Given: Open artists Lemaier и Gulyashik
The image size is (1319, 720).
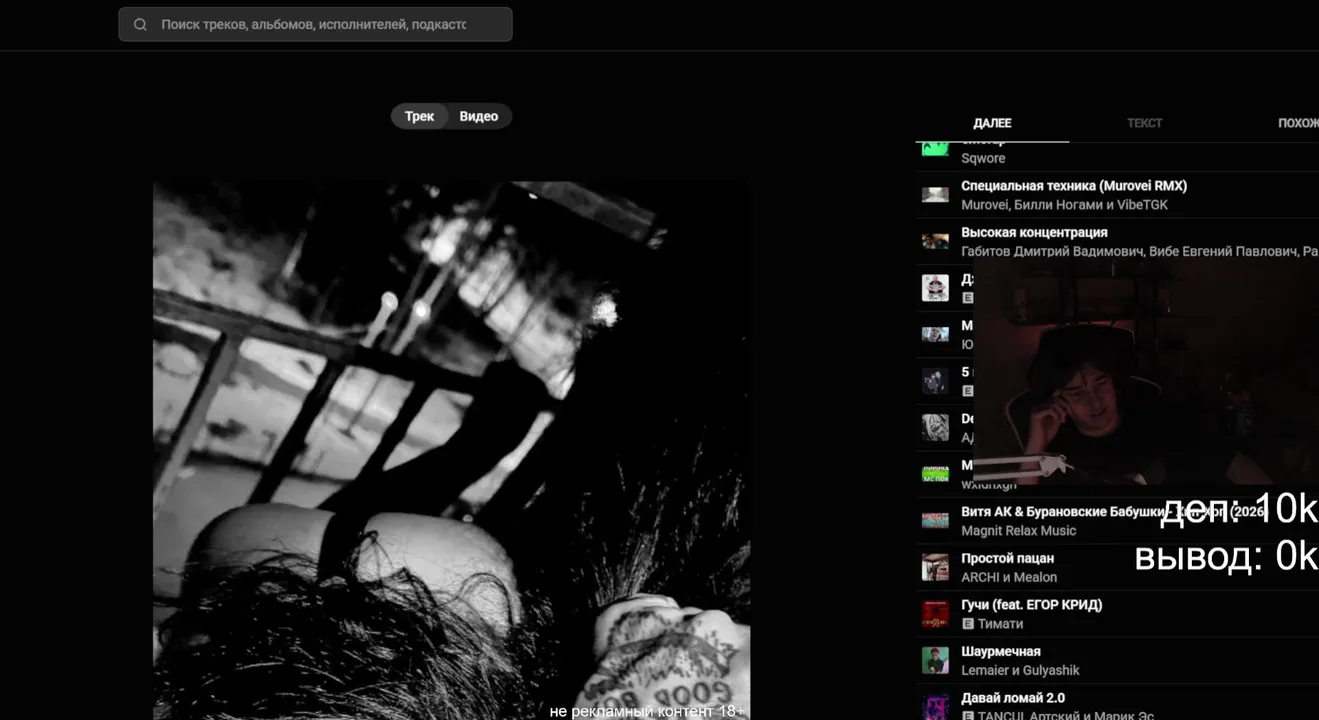Looking at the screenshot, I should coord(1020,670).
